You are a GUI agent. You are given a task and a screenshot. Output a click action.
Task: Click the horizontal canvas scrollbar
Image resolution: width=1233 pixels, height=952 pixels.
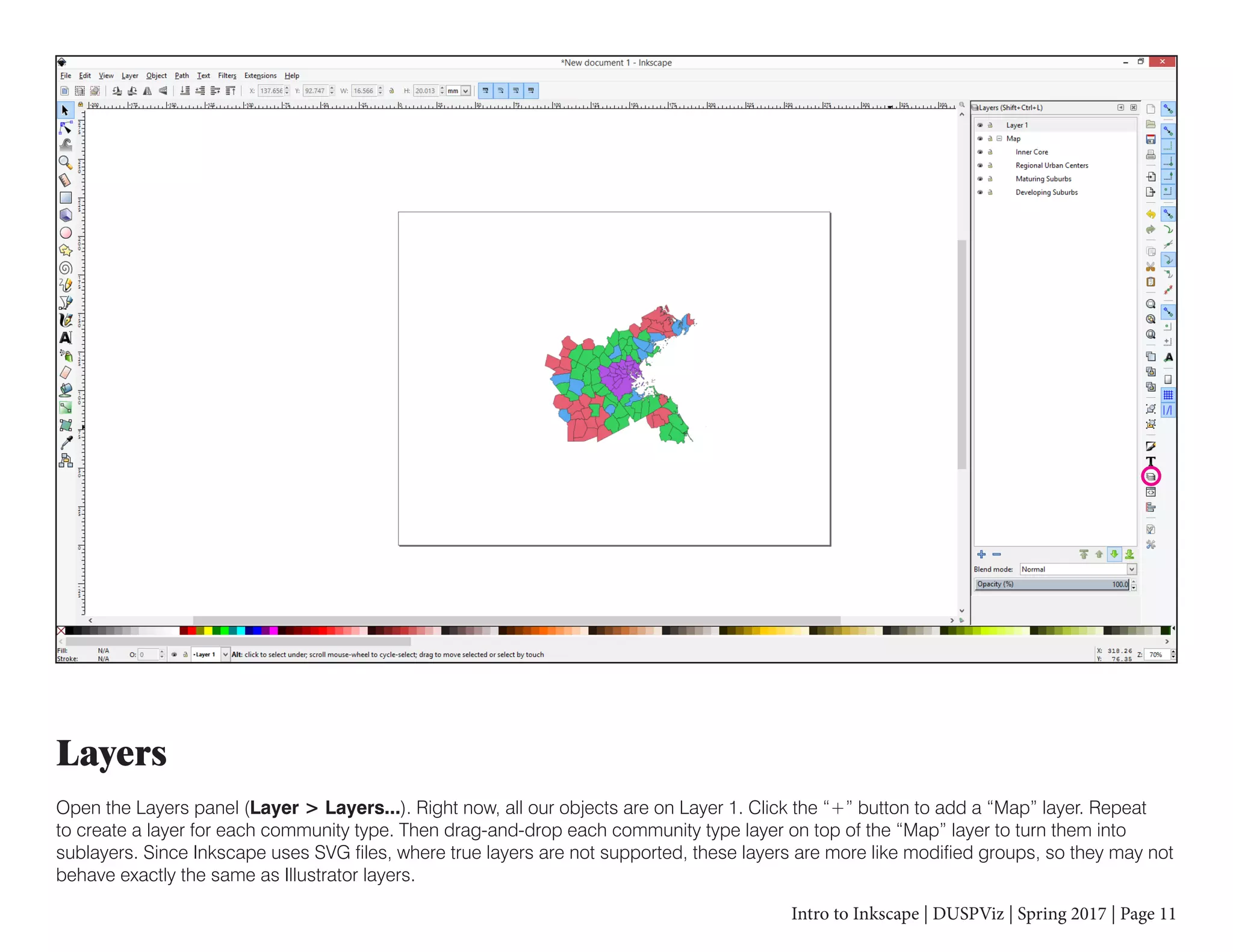coord(517,620)
